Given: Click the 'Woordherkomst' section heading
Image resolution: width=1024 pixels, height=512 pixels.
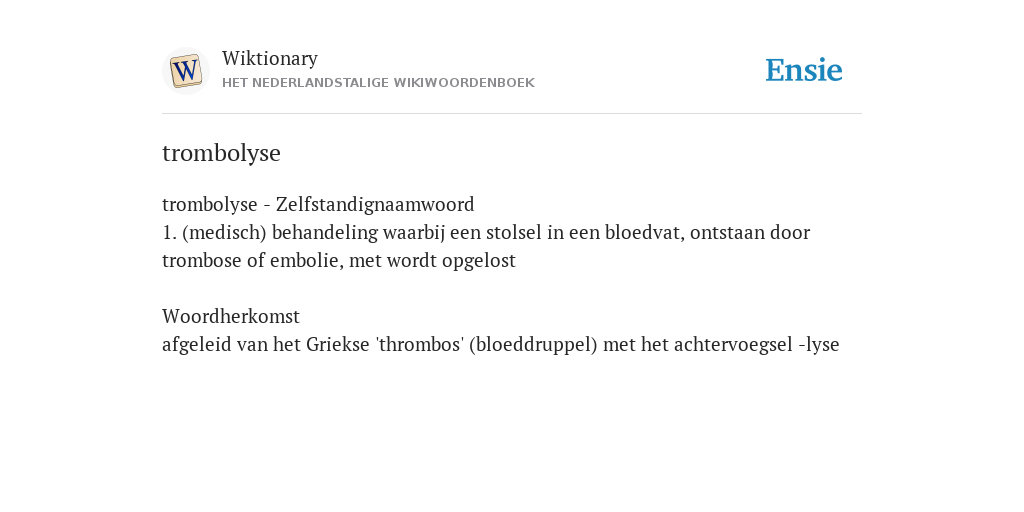Looking at the screenshot, I should 231,317.
